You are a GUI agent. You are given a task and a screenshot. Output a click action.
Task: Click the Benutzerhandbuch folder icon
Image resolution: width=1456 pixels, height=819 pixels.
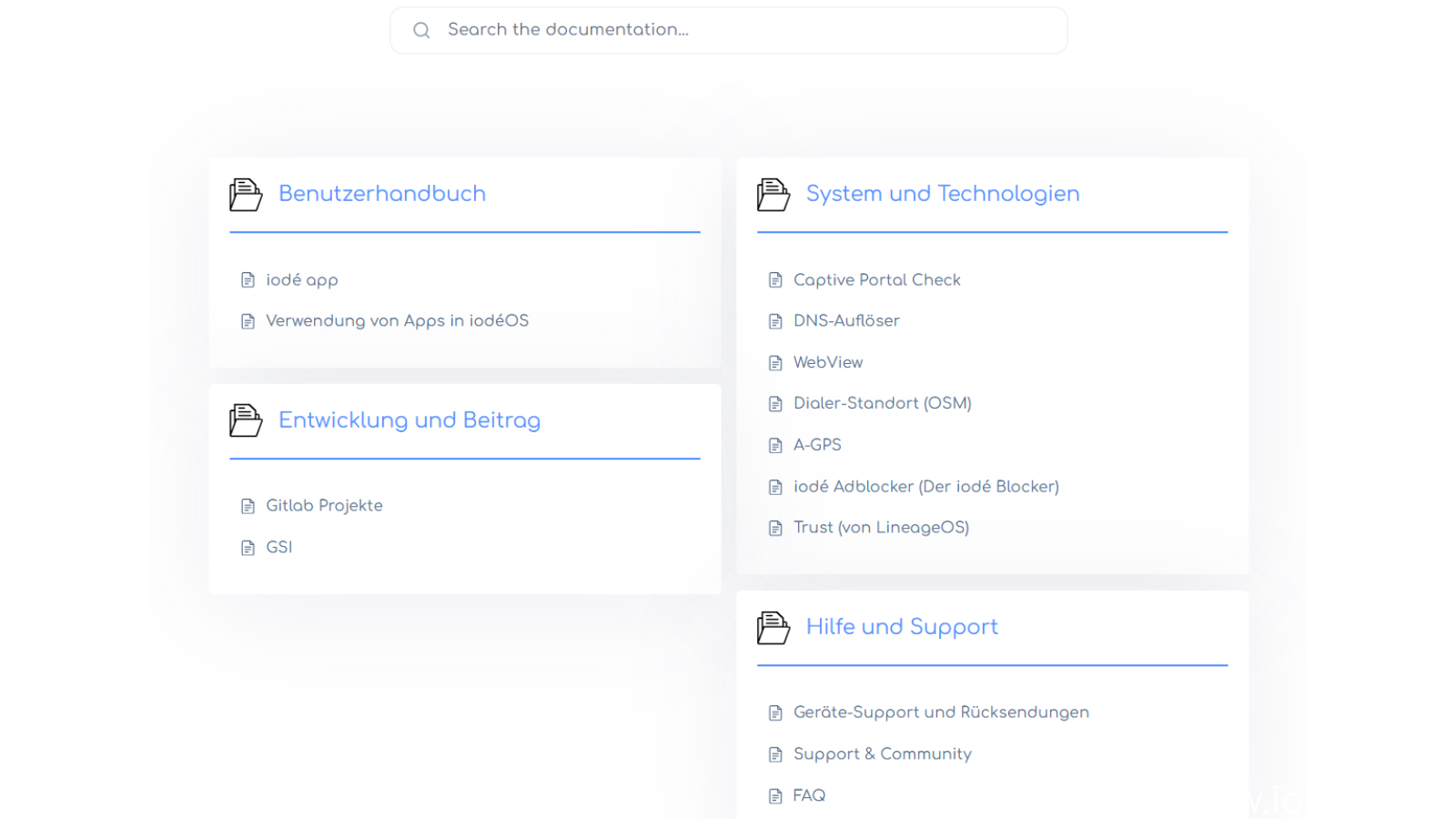tap(246, 194)
